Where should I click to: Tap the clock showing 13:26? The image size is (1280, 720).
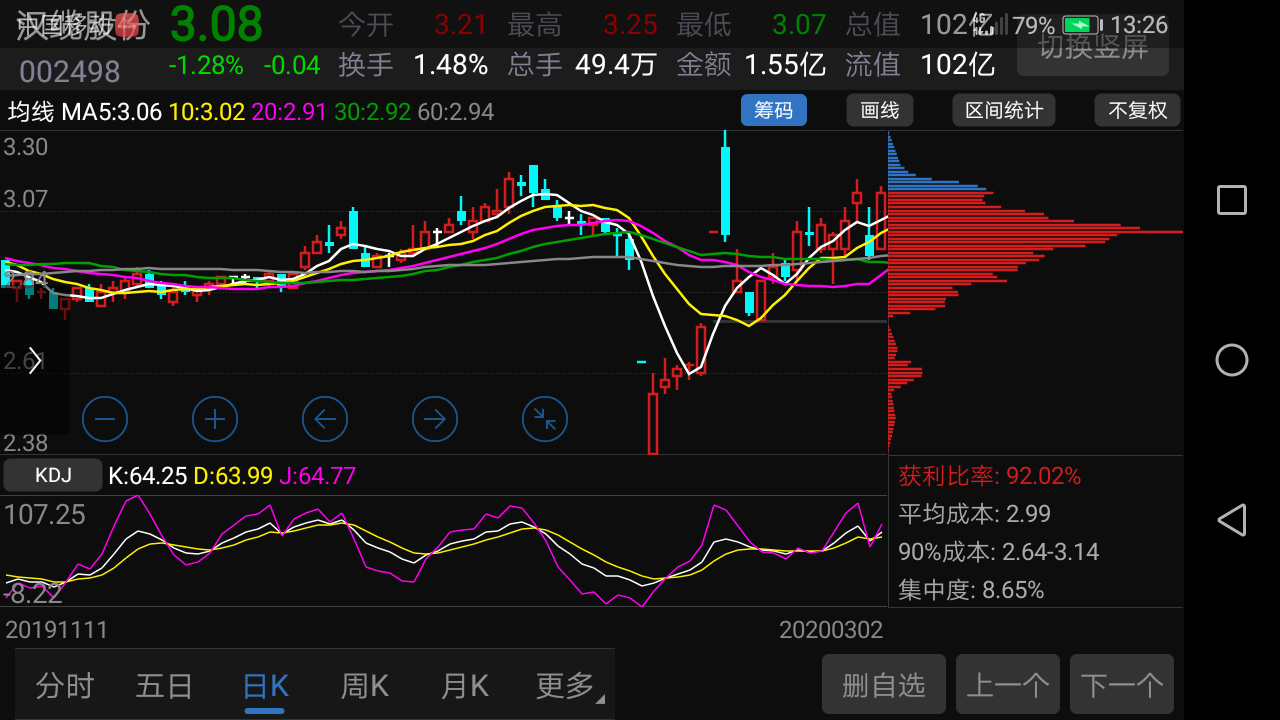point(1139,25)
